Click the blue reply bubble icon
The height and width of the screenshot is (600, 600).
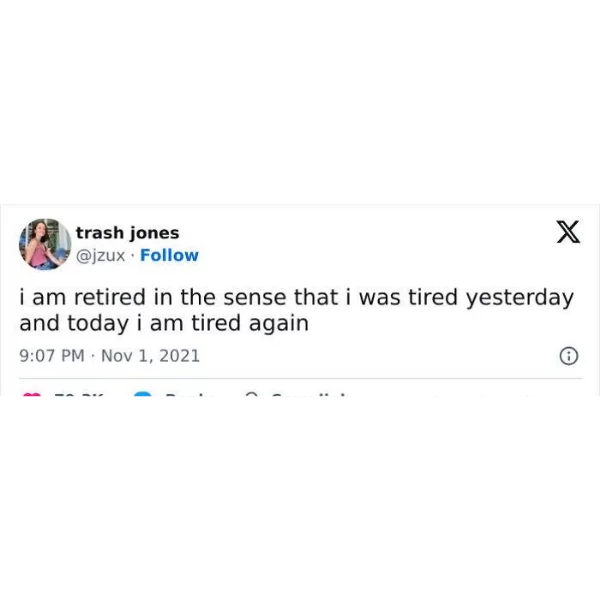tap(143, 395)
